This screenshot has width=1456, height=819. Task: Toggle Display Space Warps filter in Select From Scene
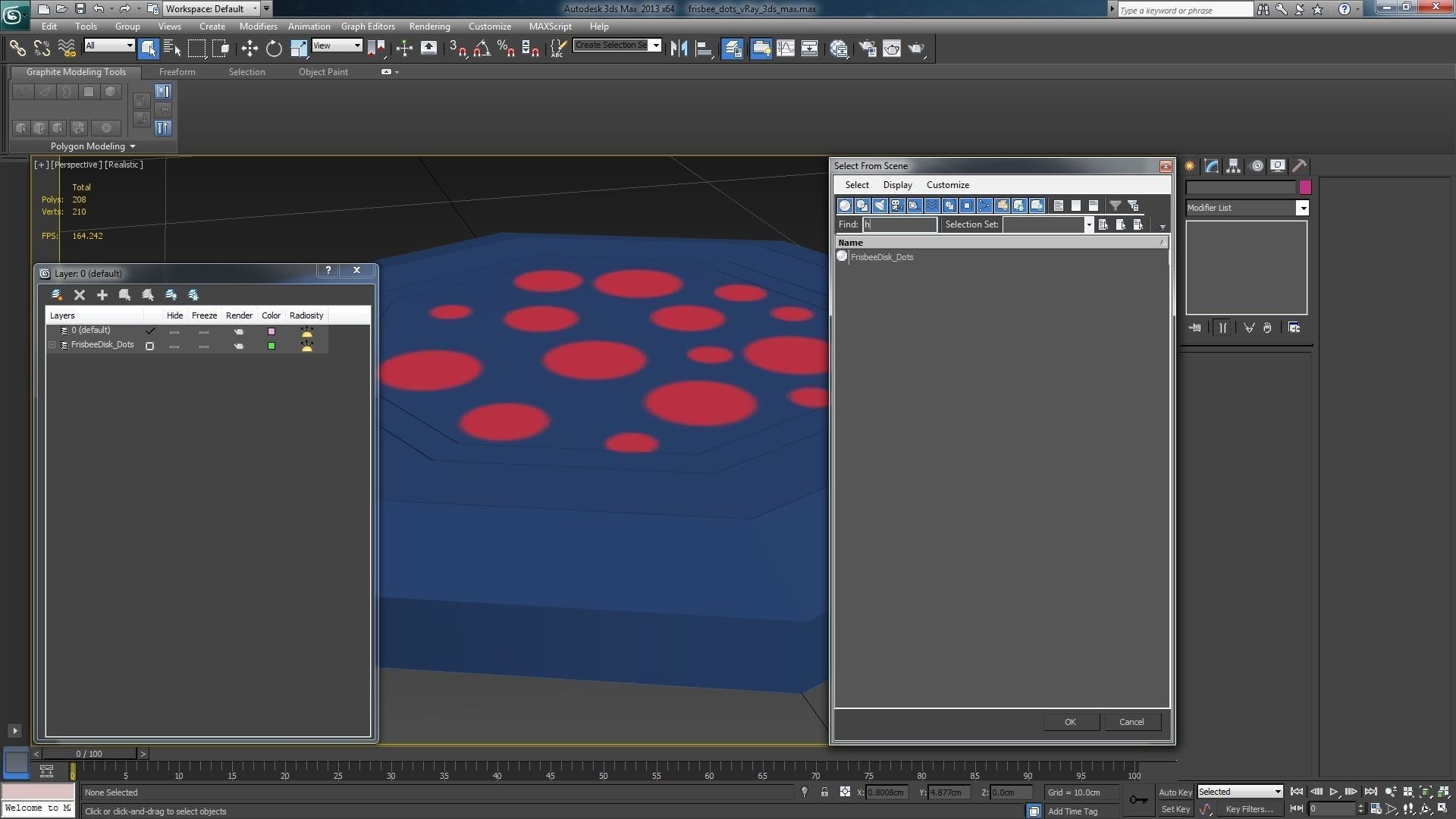[x=931, y=206]
